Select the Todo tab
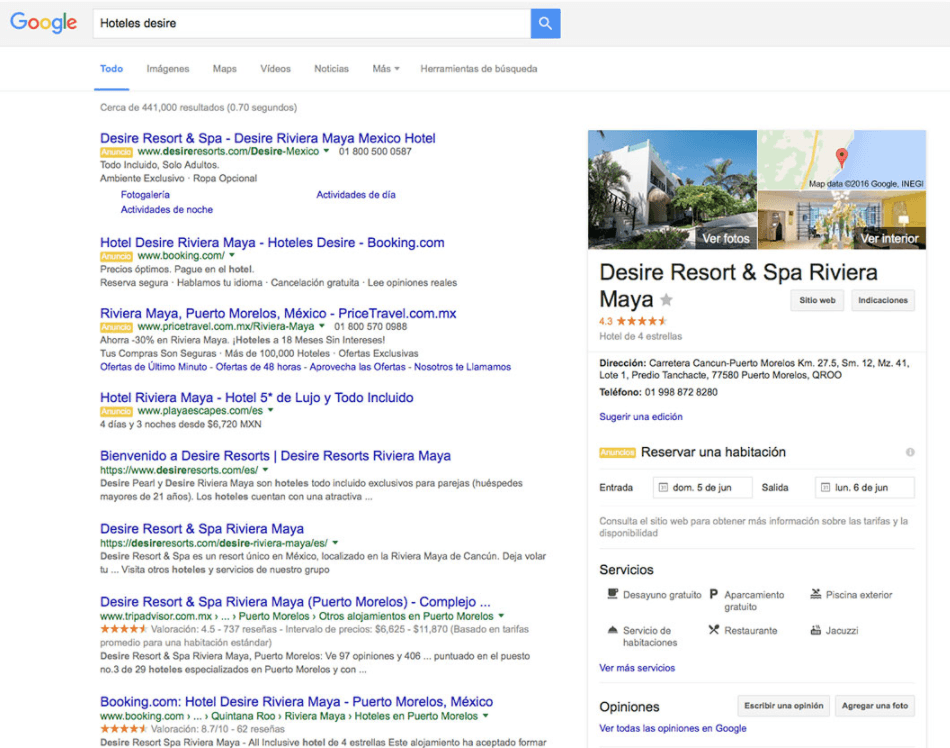Viewport: 950px width, 748px height. click(x=111, y=69)
